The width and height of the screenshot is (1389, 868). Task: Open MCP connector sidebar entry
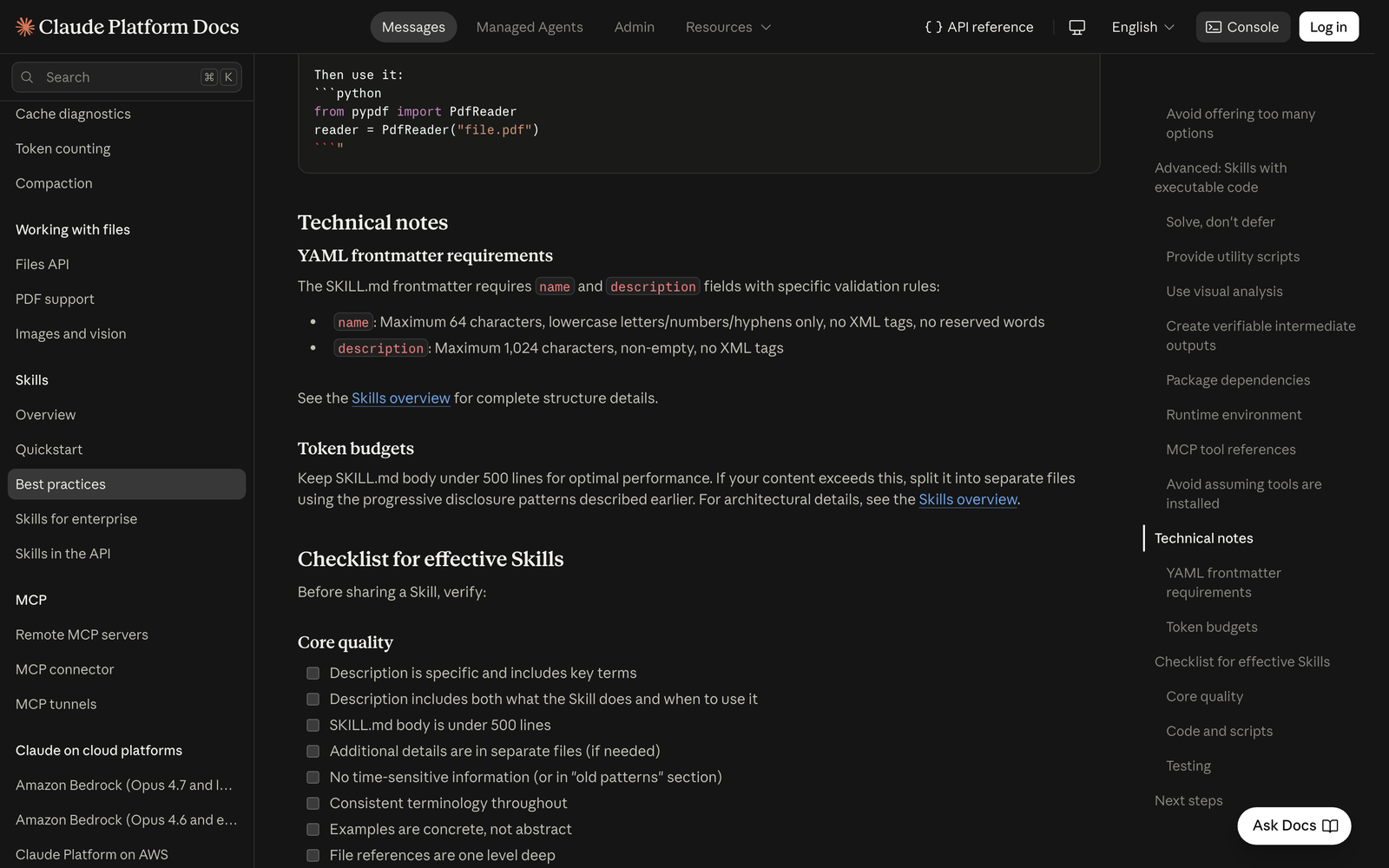(65, 669)
